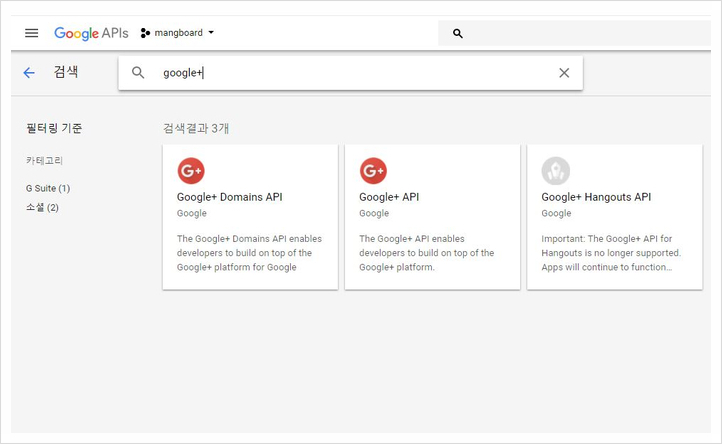Go back using the blue arrow
The height and width of the screenshot is (444, 722).
[x=29, y=73]
